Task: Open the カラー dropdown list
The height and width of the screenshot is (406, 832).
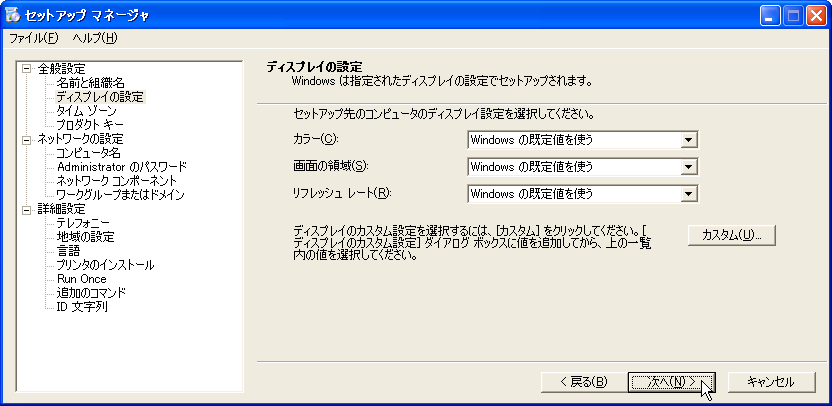Action: tap(687, 139)
